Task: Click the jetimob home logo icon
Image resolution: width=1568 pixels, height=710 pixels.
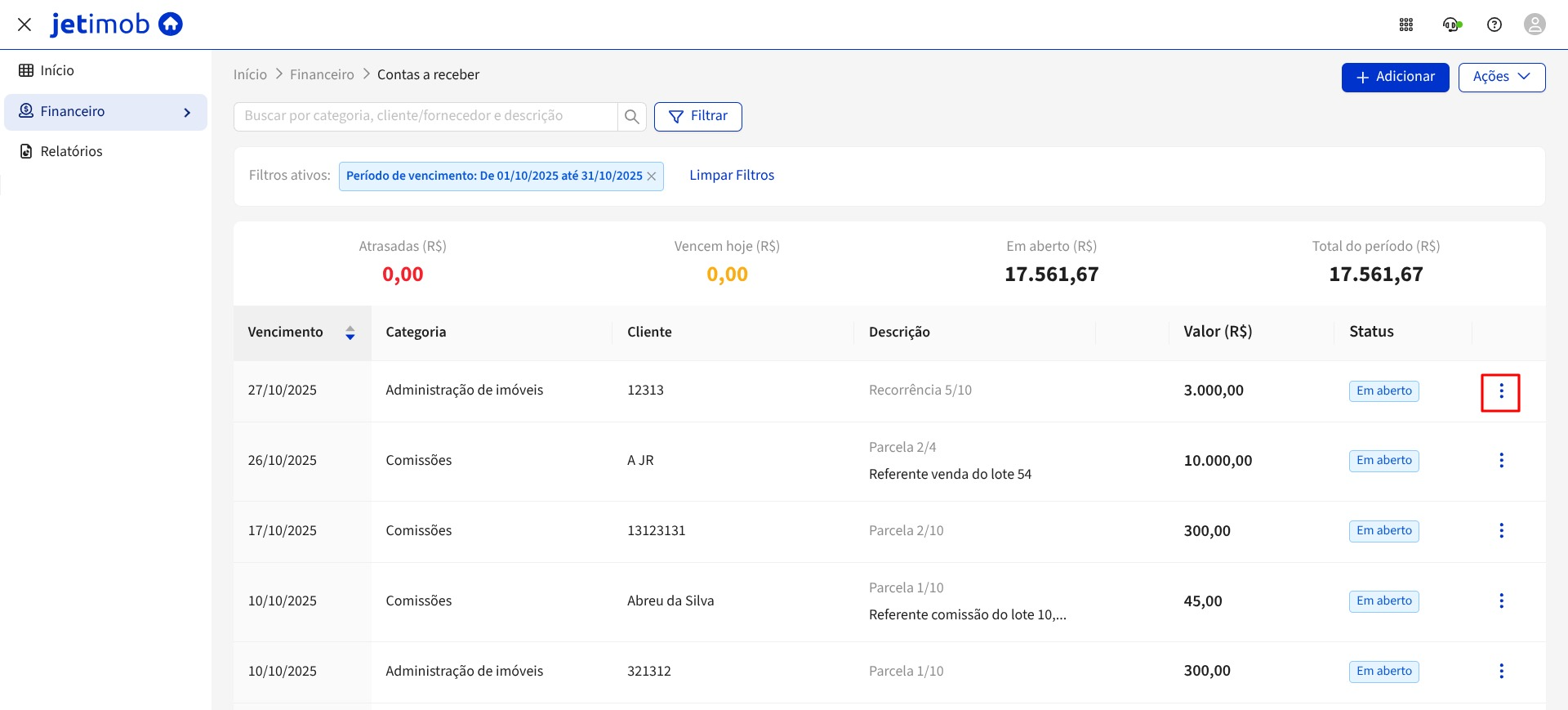Action: [170, 25]
